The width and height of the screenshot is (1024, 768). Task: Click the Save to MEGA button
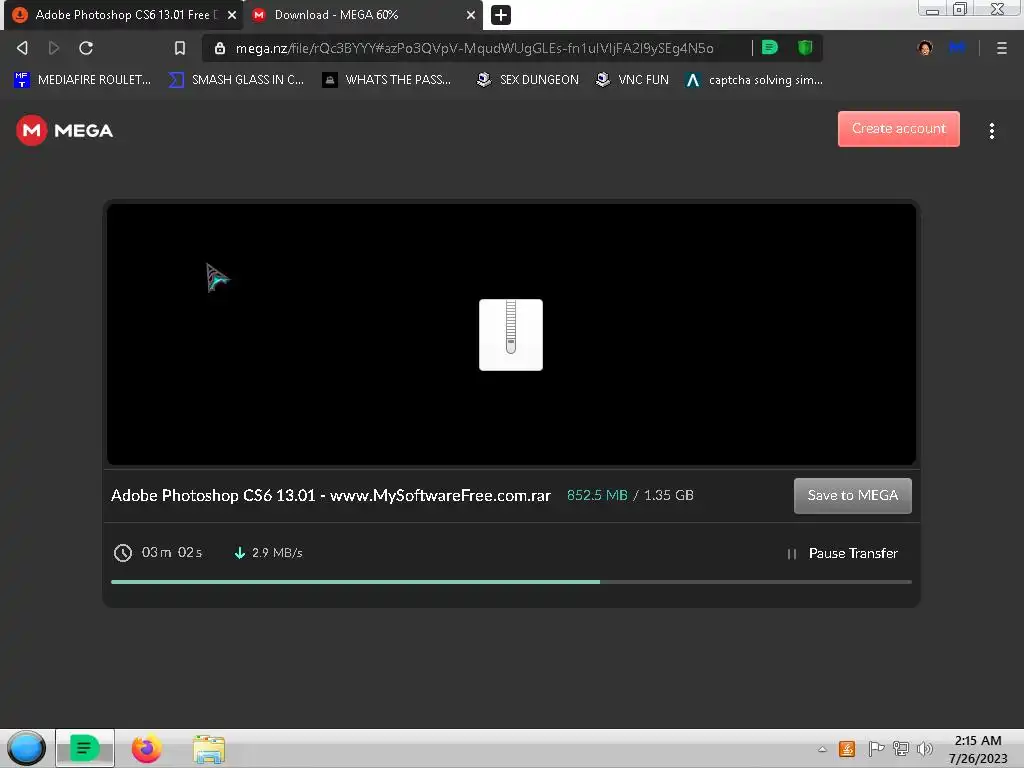(852, 496)
